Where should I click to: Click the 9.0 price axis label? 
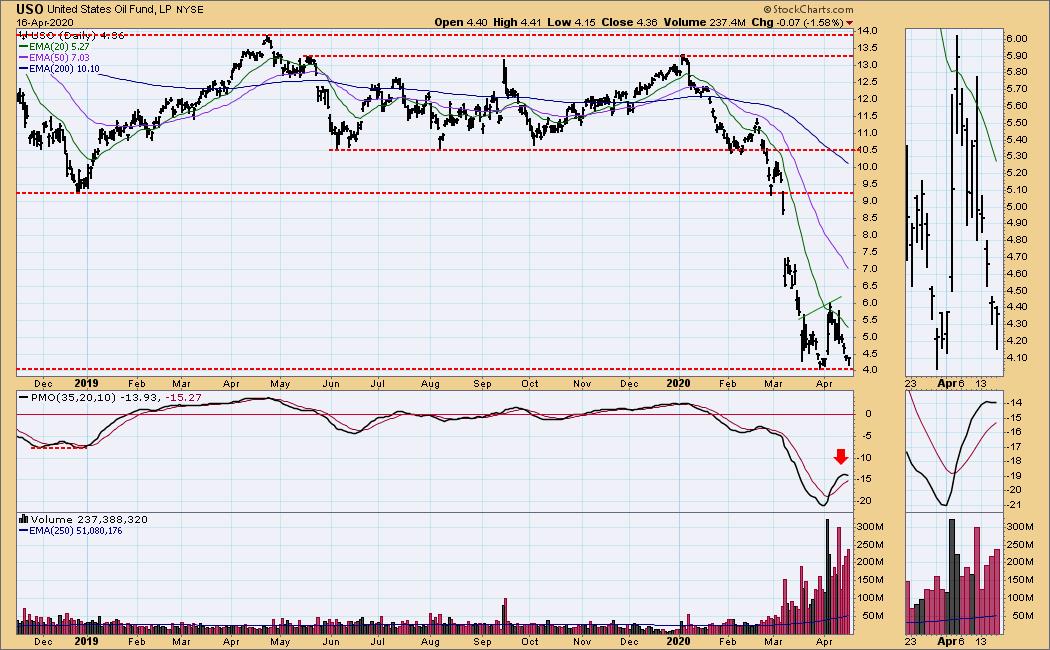click(x=869, y=201)
